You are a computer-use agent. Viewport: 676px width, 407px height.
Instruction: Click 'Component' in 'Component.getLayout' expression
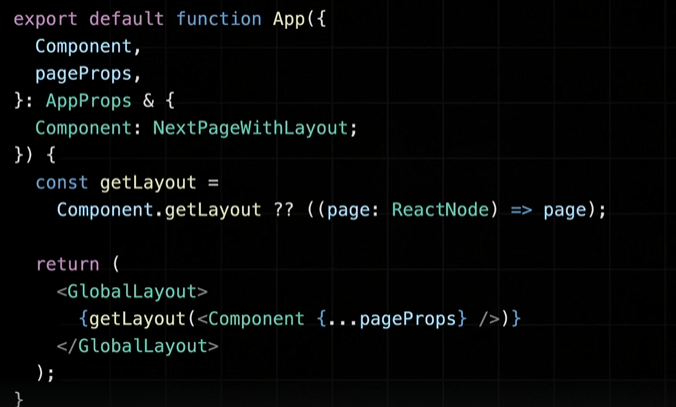tap(105, 210)
